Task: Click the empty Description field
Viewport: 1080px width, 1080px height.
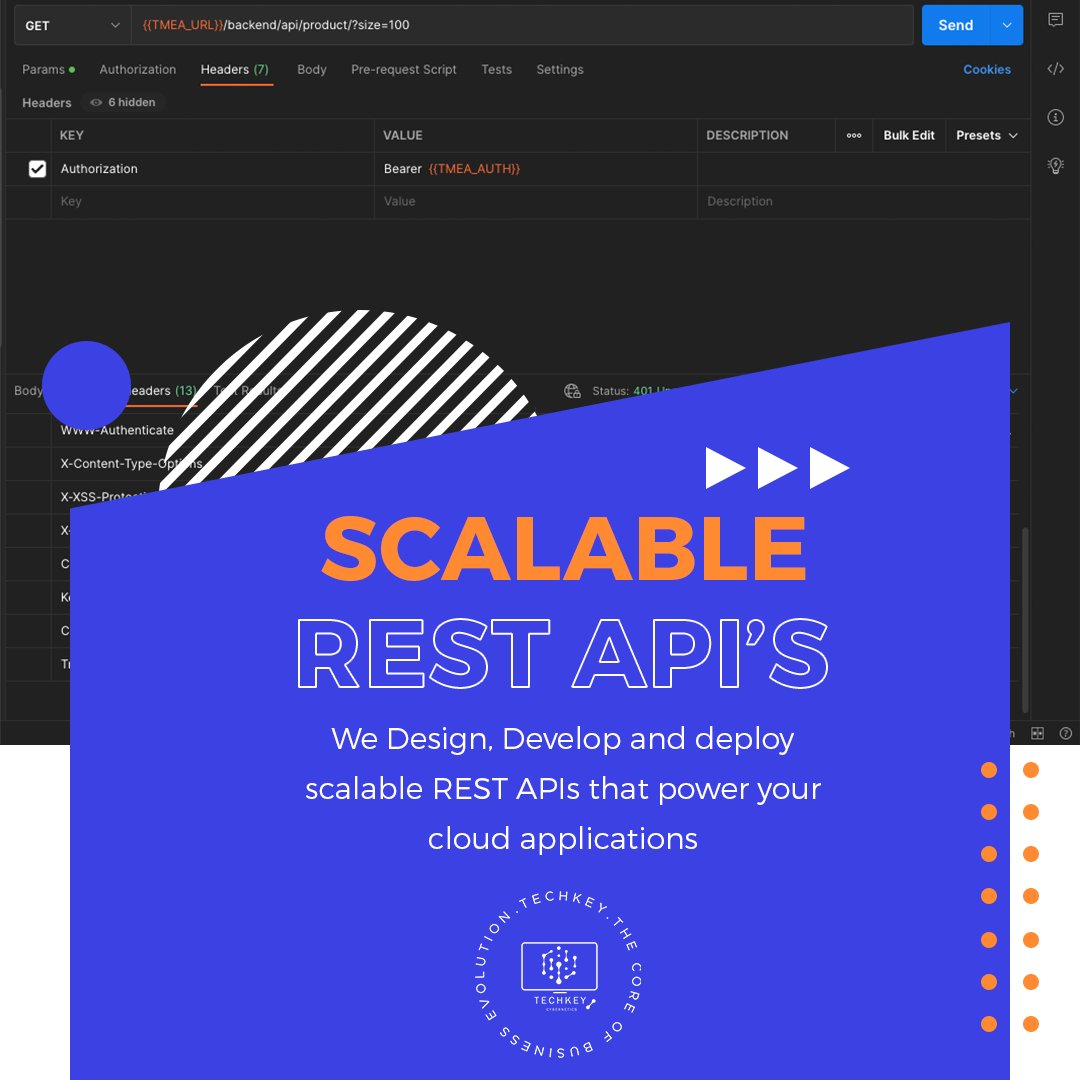Action: pyautogui.click(x=864, y=202)
